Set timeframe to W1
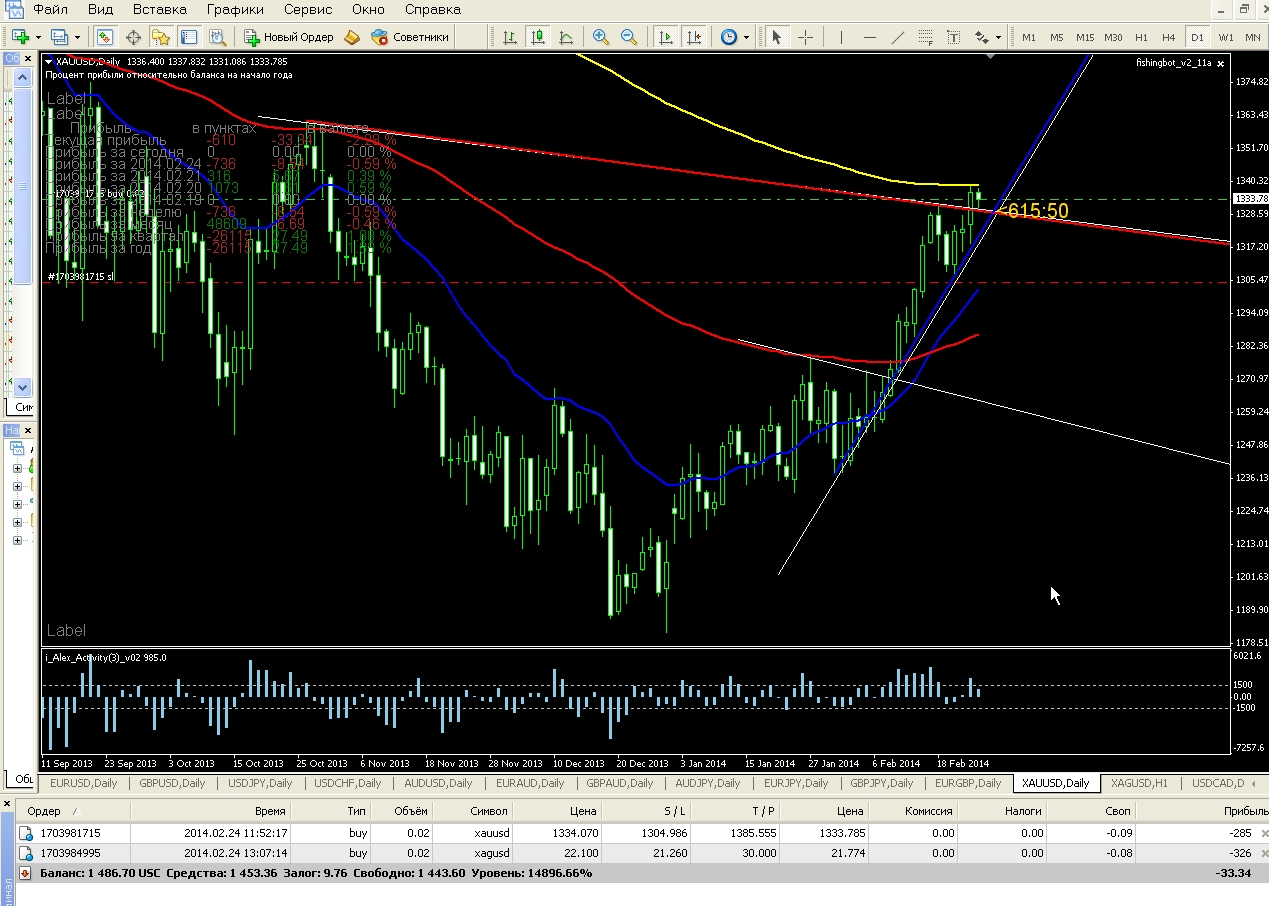This screenshot has height=906, width=1269. point(1225,37)
